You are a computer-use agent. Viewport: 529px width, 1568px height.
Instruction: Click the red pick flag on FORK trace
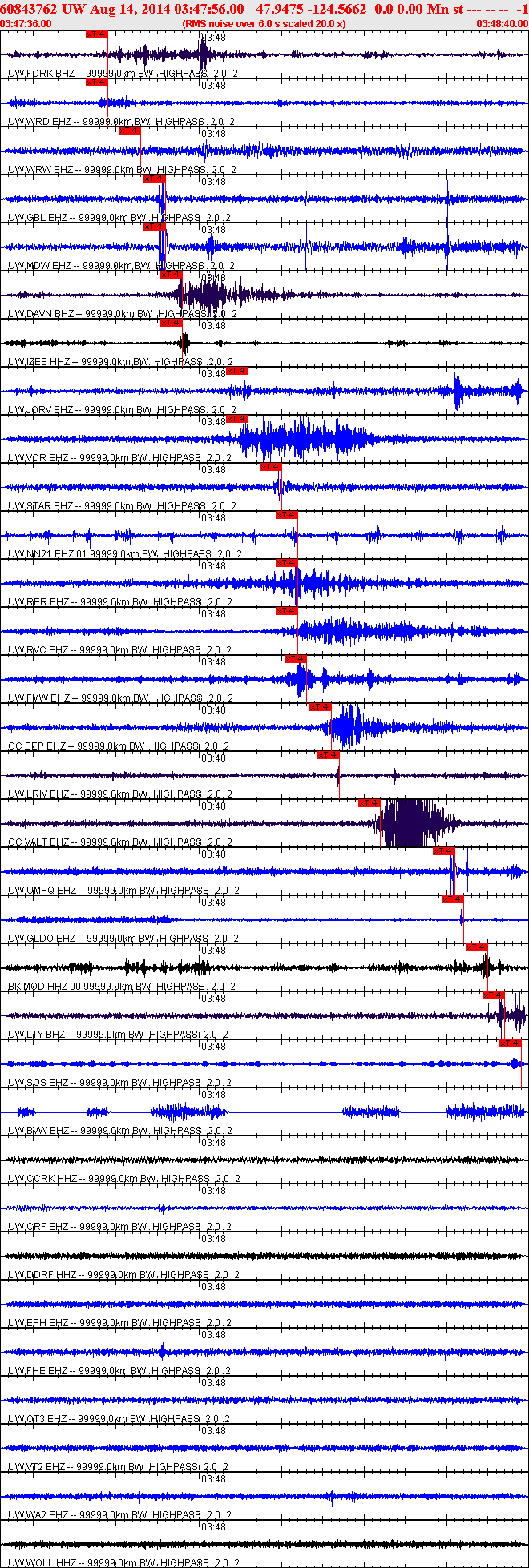(x=96, y=34)
